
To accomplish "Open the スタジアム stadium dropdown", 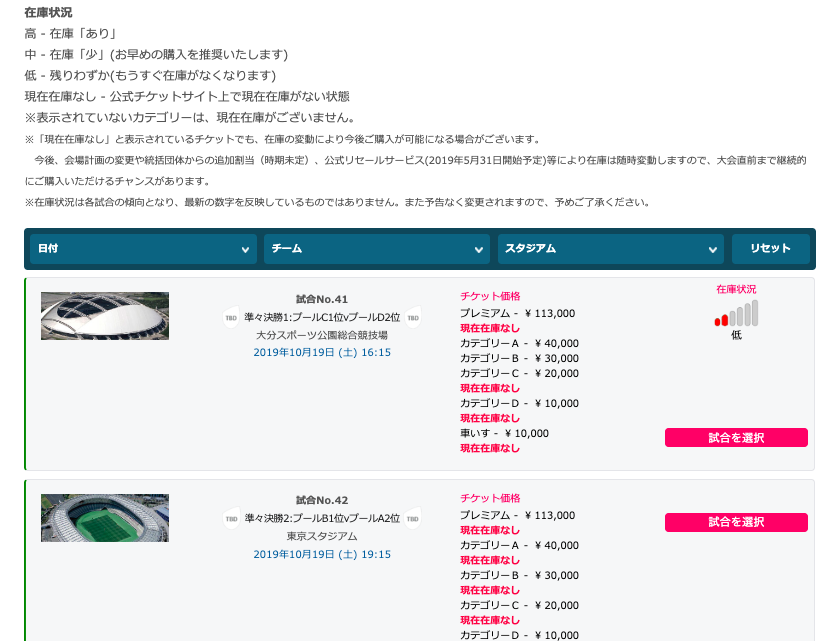I will [x=609, y=249].
